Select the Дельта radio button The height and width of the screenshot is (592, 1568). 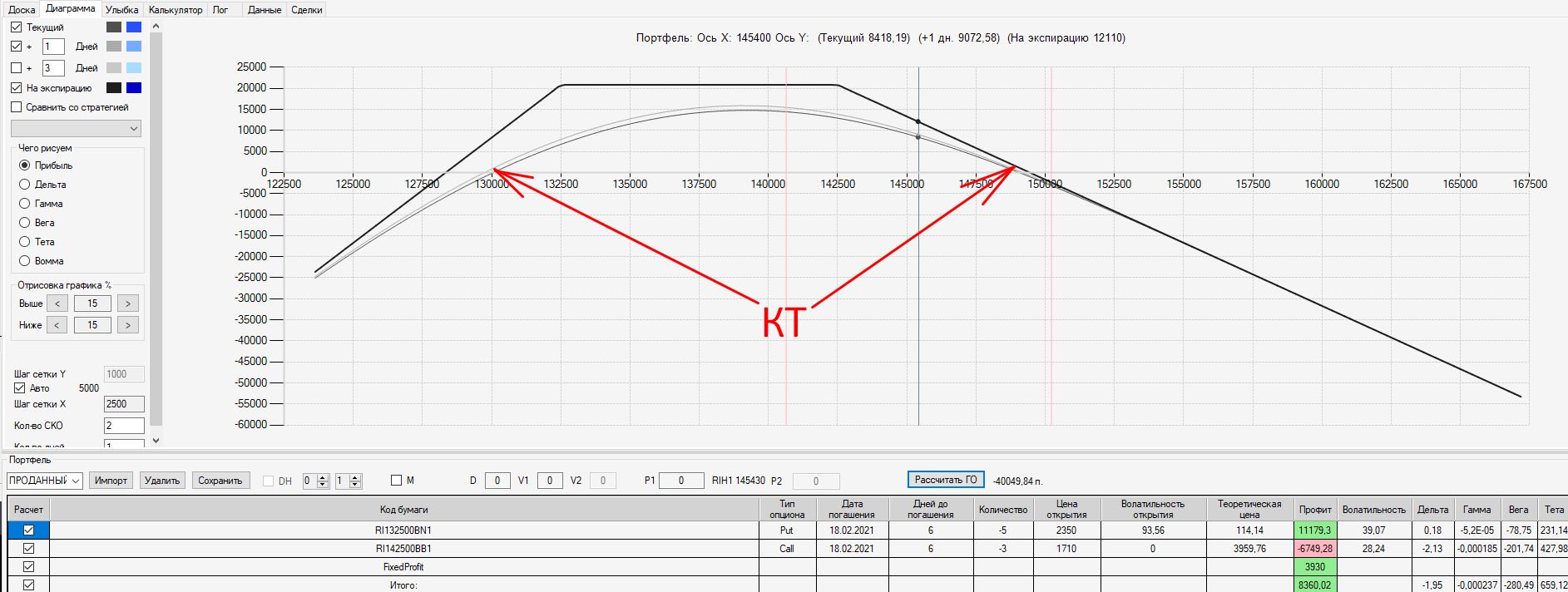[25, 185]
